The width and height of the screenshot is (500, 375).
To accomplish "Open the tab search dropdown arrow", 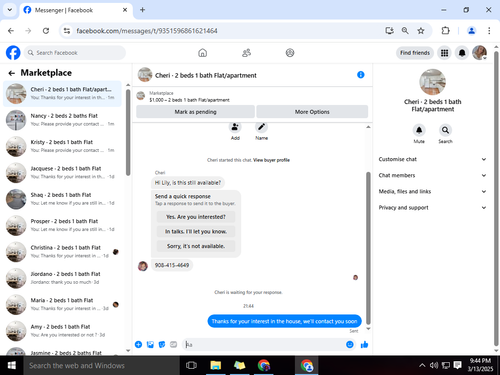I will coord(10,10).
